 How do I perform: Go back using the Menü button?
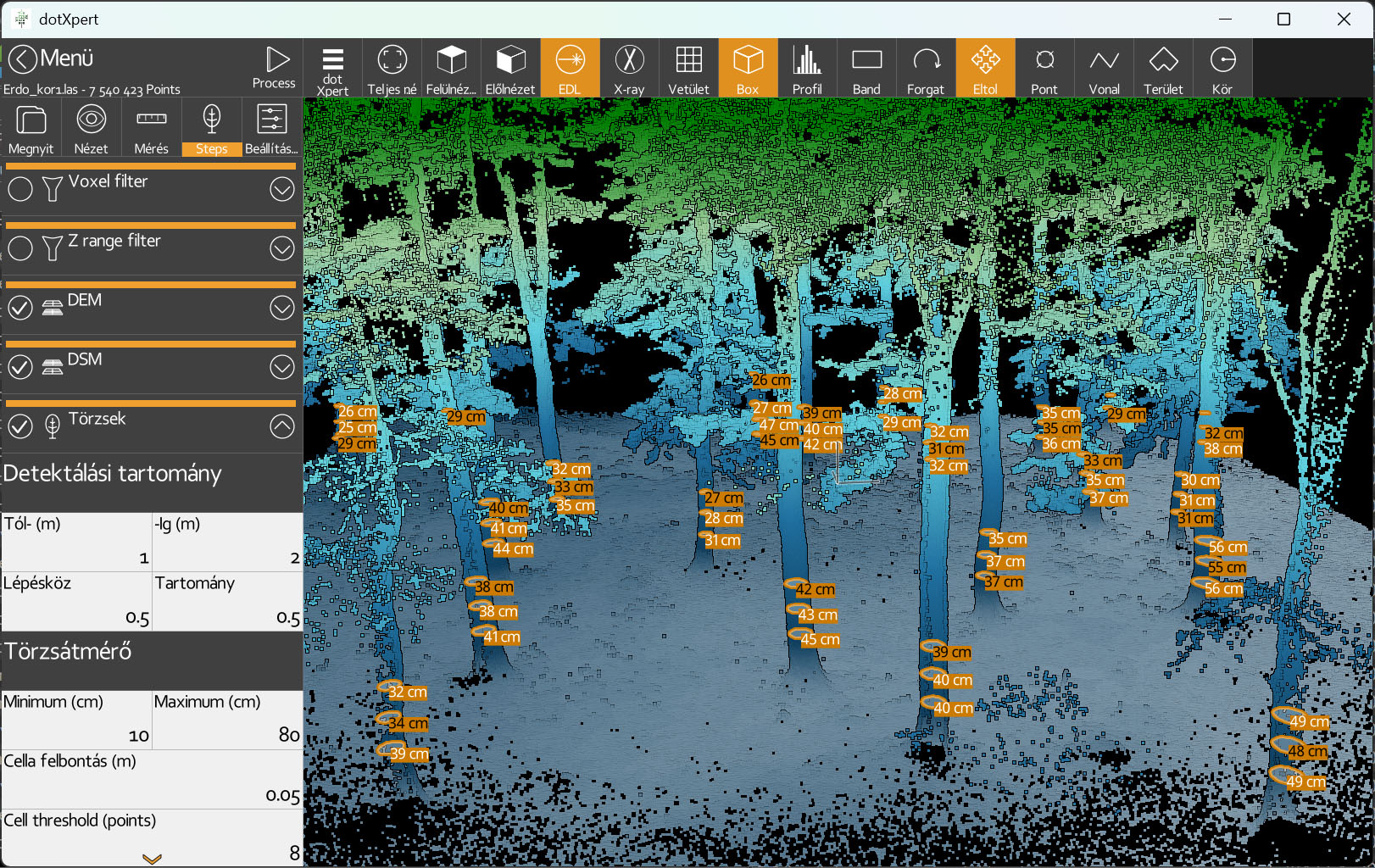coord(51,58)
